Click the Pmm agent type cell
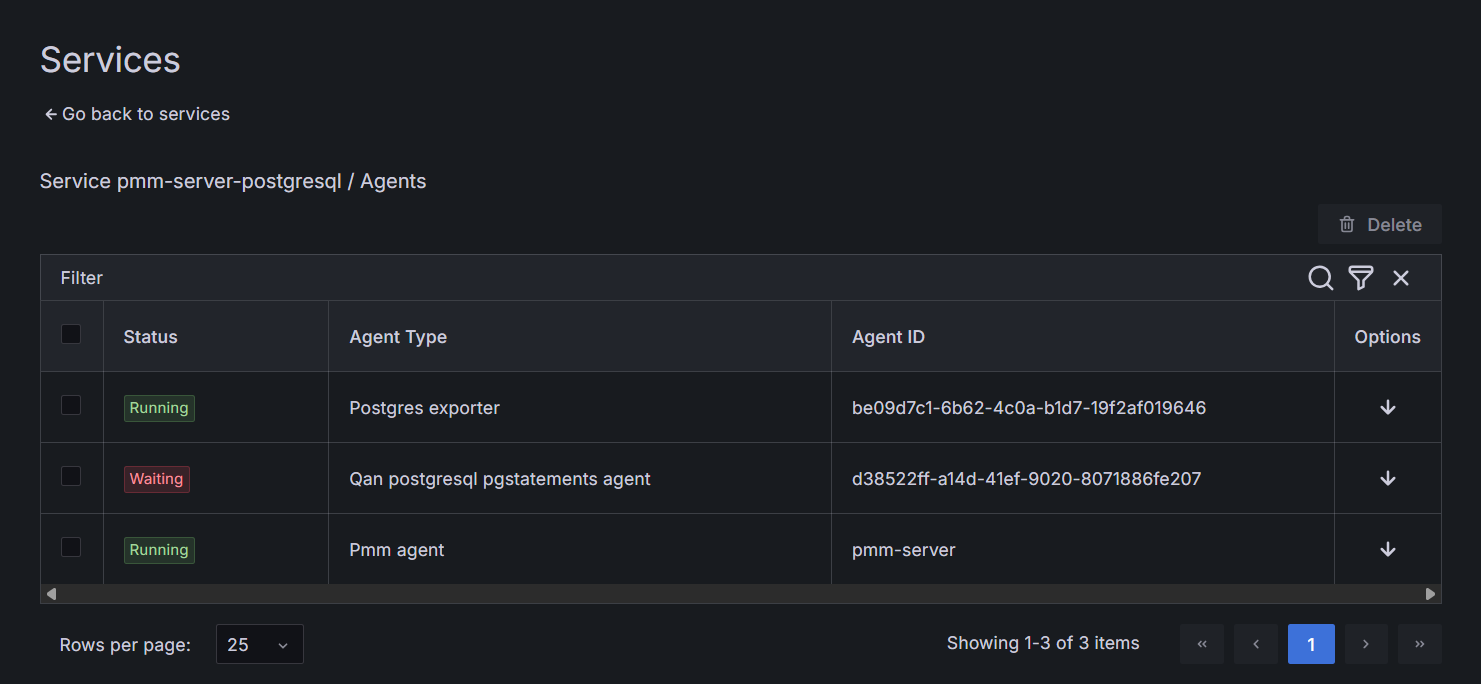The width and height of the screenshot is (1481, 684). click(580, 550)
